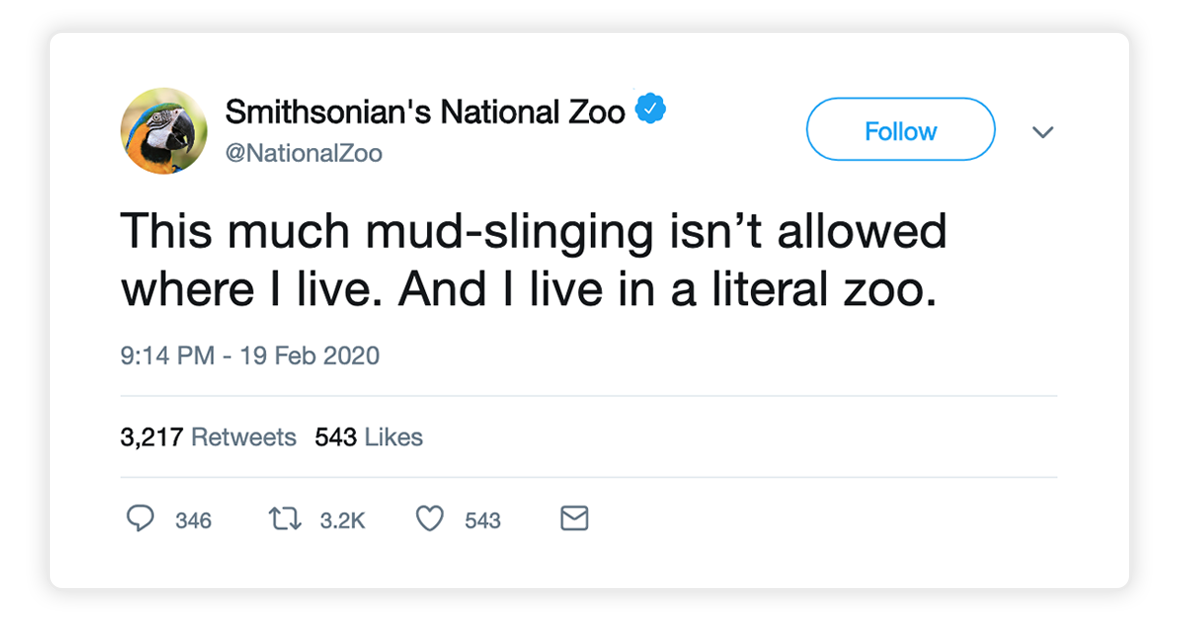Click the reply speech bubble icon

[140, 519]
